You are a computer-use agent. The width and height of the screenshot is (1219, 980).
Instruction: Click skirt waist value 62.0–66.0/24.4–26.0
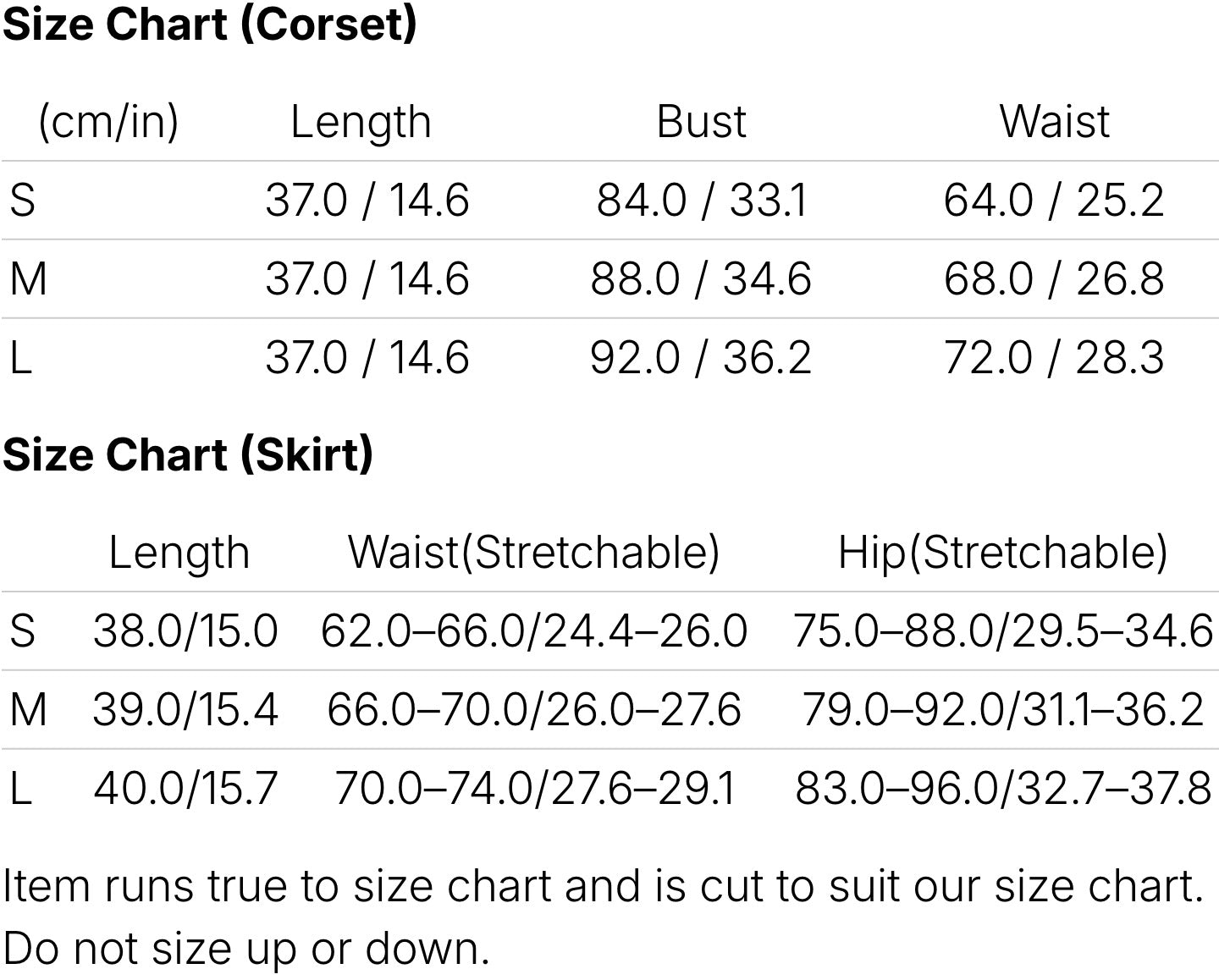click(x=533, y=631)
